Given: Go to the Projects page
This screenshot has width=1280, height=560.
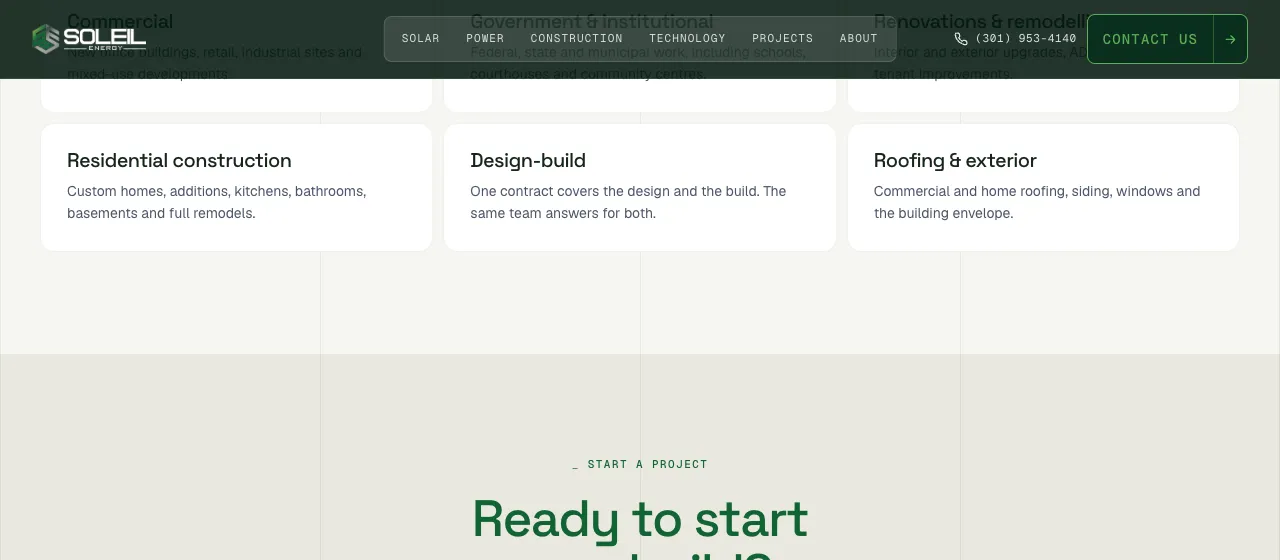Looking at the screenshot, I should 783,39.
